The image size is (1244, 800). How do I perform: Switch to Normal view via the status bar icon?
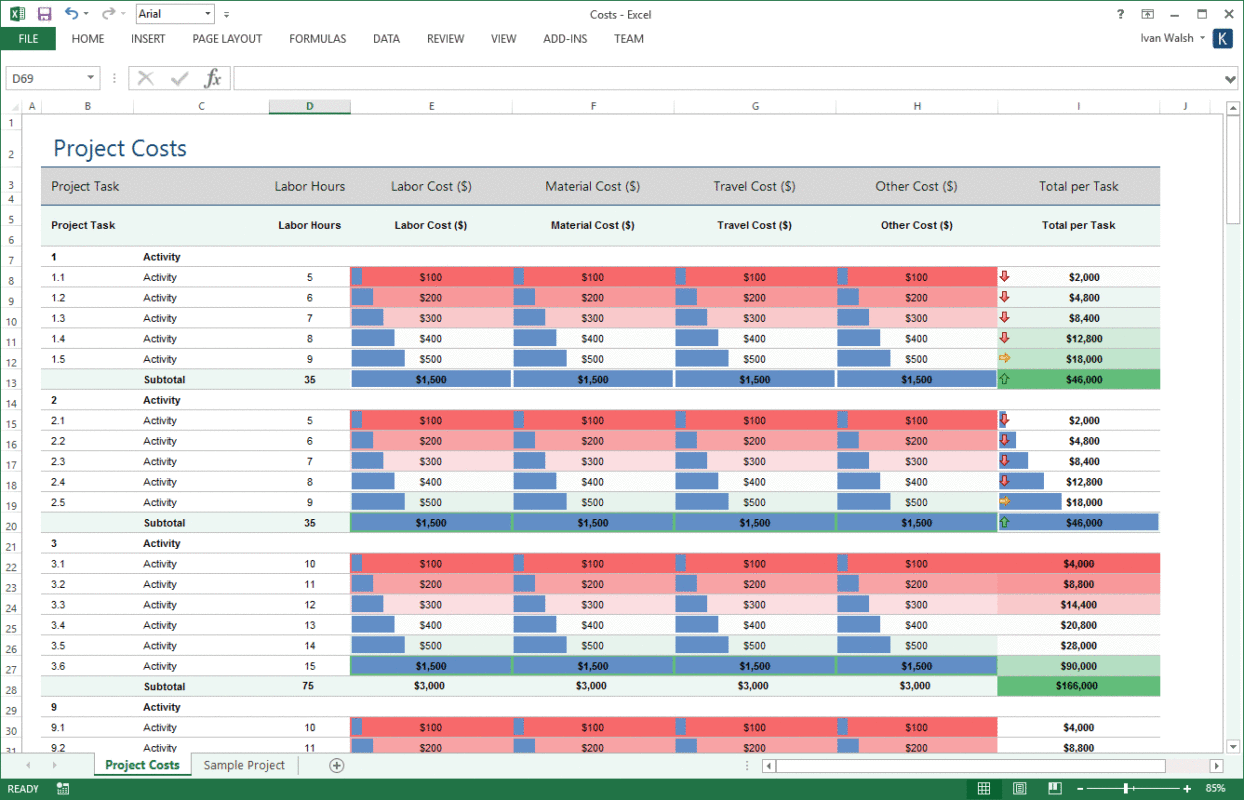tap(983, 788)
